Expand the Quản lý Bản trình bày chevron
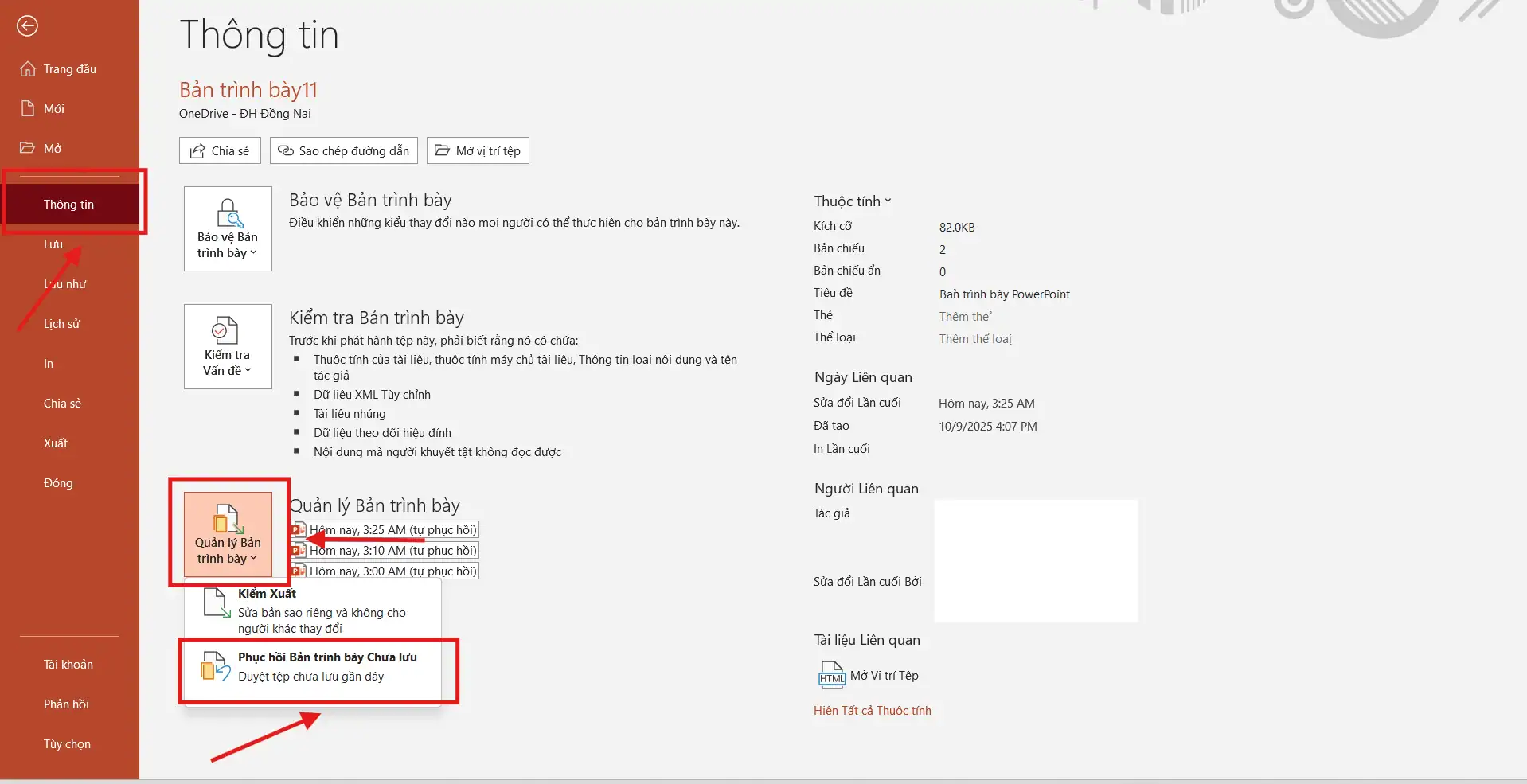Screen dimensions: 1527x784 pos(253,558)
